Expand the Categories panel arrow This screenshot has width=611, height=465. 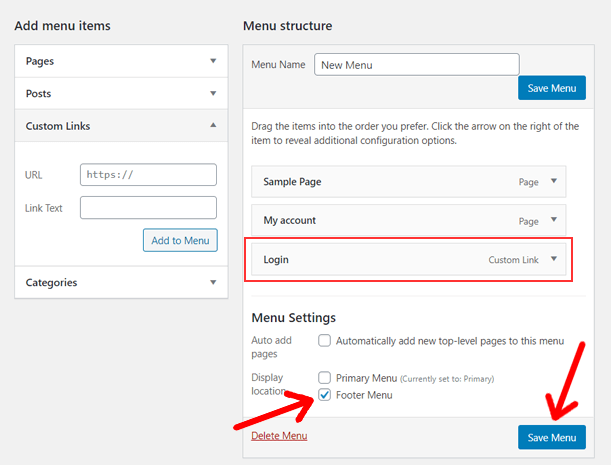213,283
